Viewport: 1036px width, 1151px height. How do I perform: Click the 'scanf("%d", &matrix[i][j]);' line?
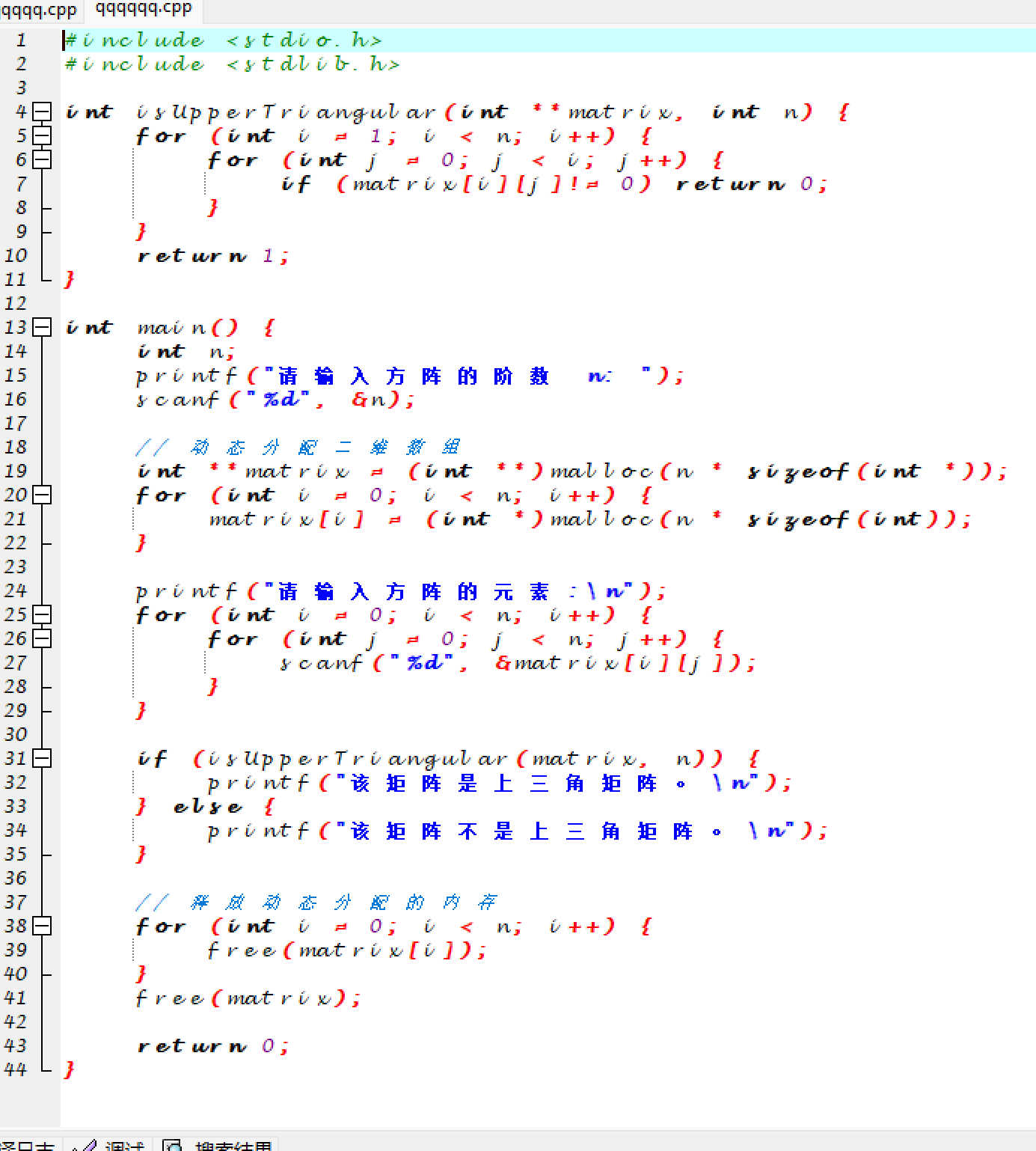coord(518,663)
